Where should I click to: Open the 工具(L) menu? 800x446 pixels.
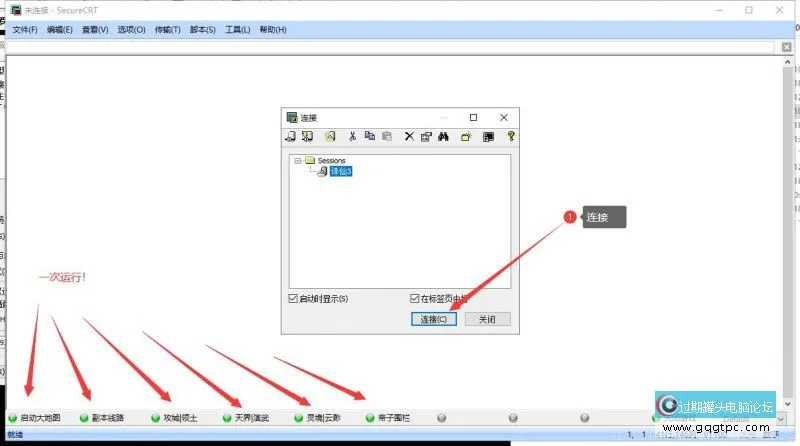point(238,30)
